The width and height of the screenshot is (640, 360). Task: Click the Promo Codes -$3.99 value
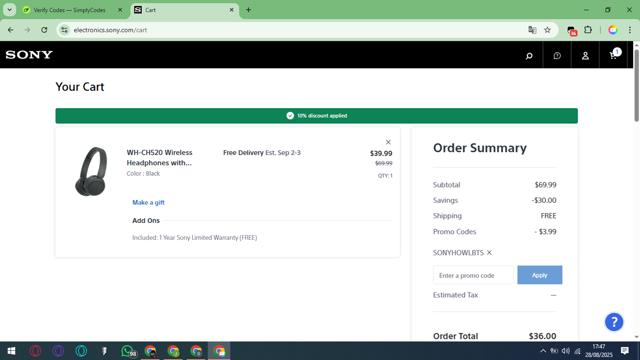click(x=545, y=231)
